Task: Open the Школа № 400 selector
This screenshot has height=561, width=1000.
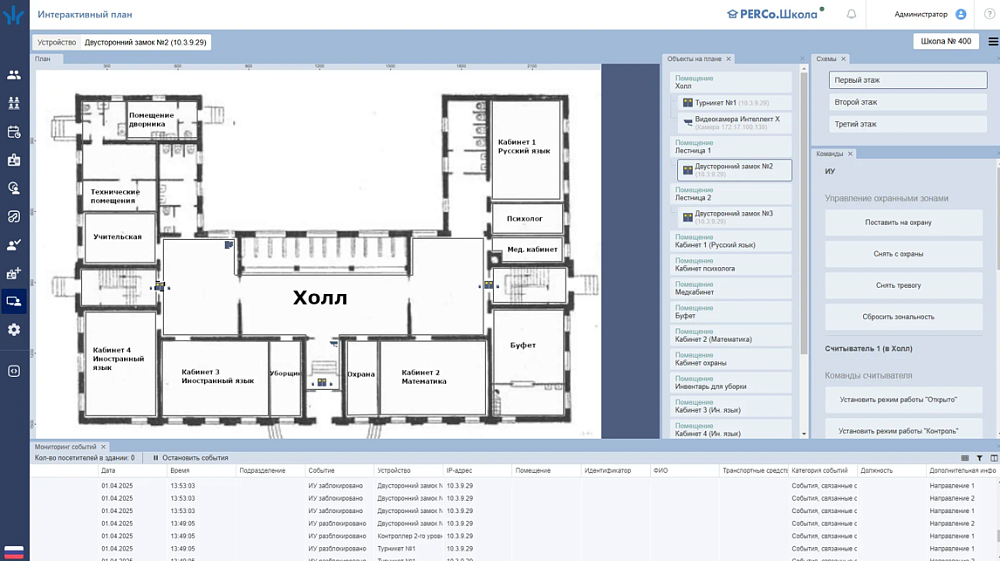Action: coord(945,42)
